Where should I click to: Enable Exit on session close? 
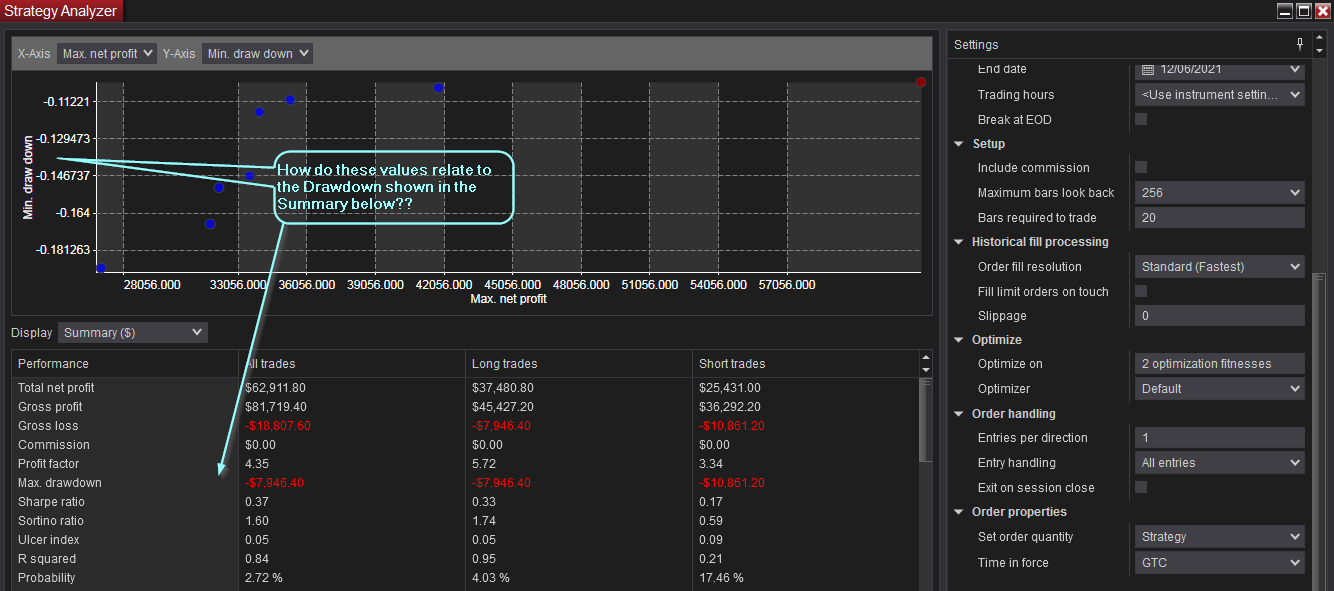coord(1140,487)
